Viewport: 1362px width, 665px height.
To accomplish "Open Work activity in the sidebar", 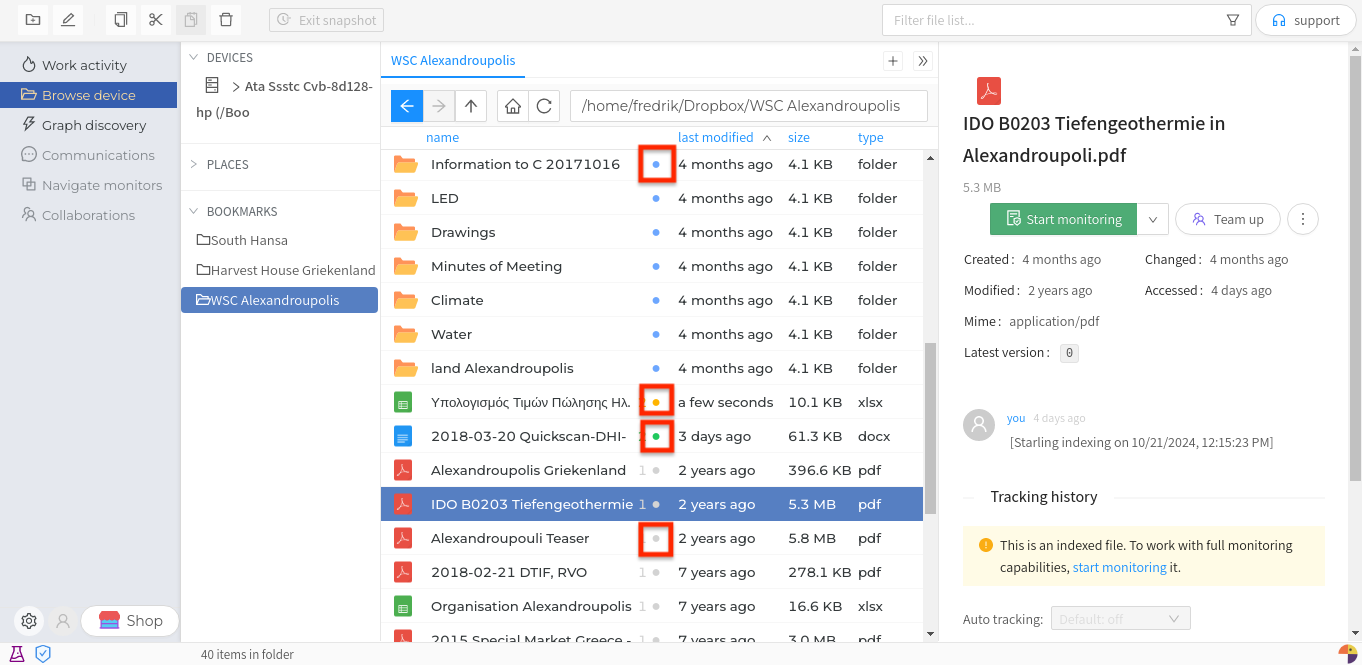I will pos(84,65).
